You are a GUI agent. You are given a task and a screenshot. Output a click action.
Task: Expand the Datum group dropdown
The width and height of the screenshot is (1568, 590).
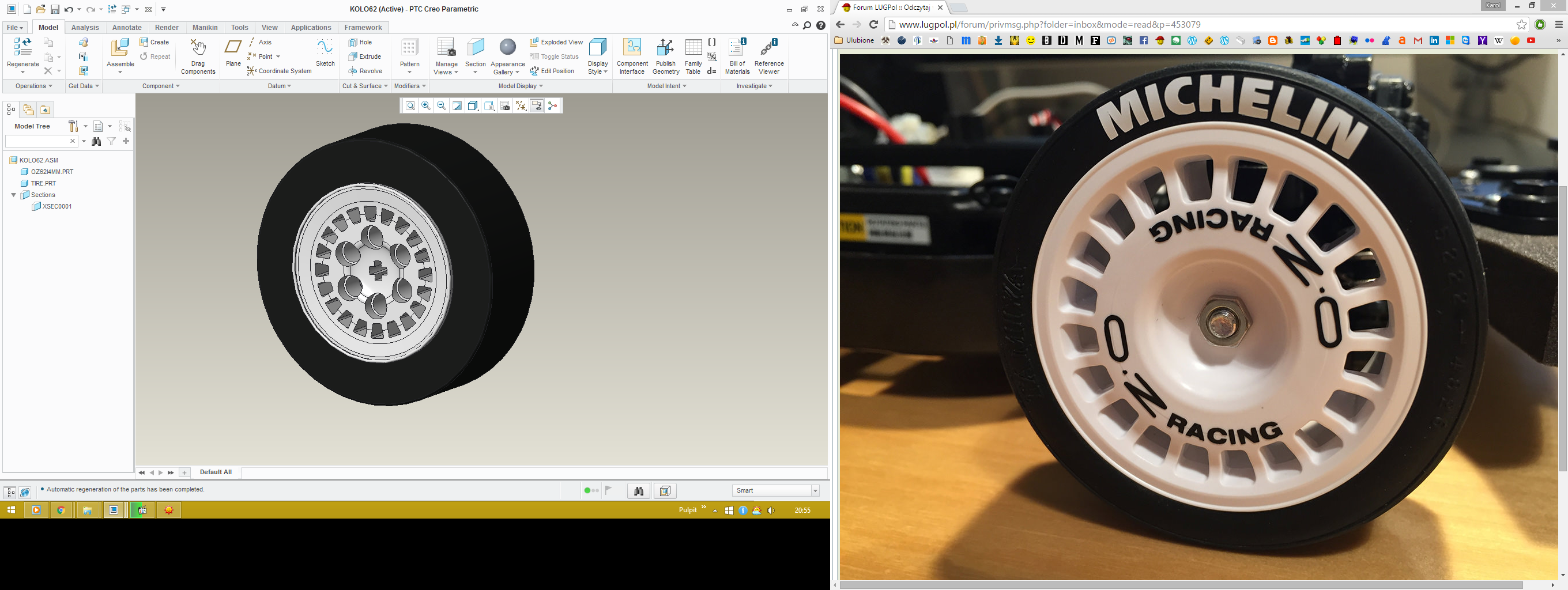tap(280, 86)
